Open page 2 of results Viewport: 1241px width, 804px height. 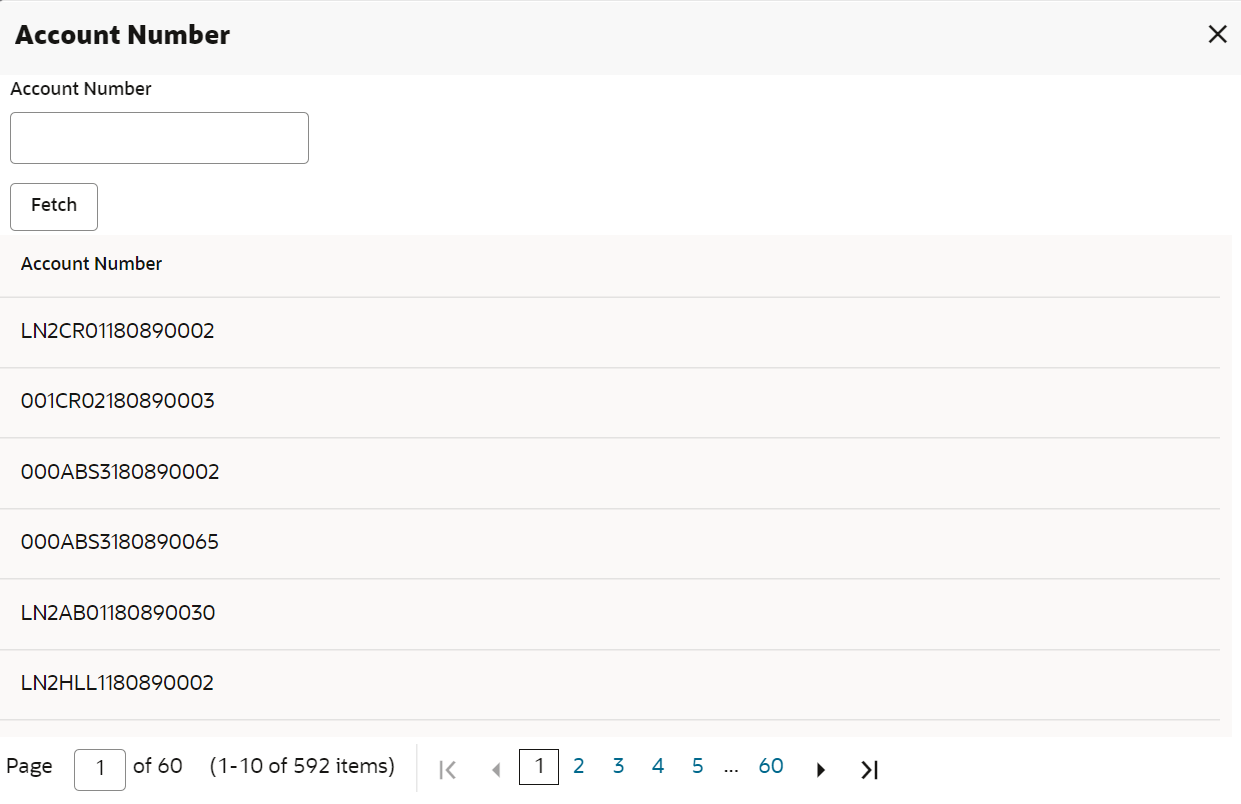[x=578, y=767]
